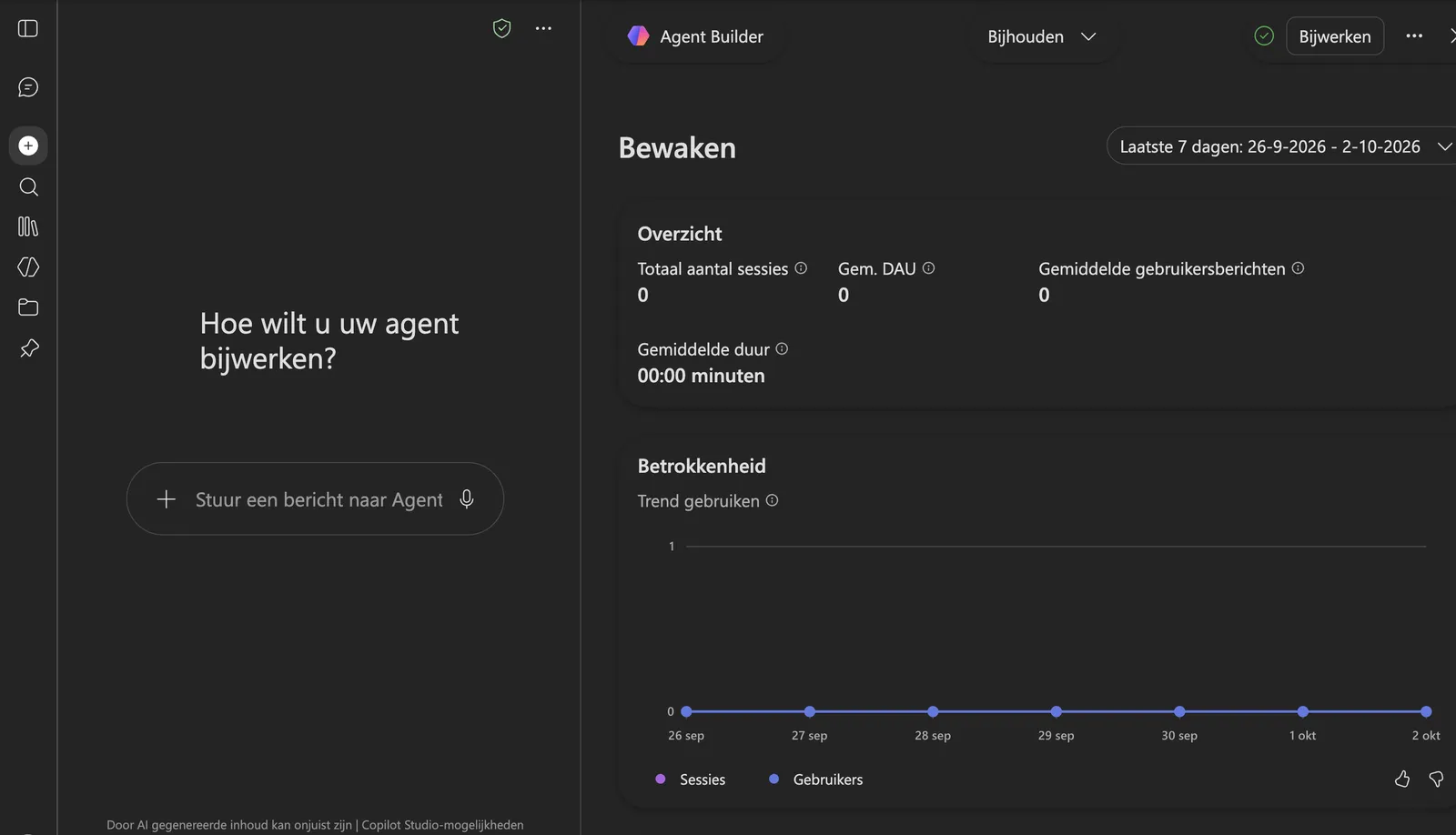Show info for Totaal aantal sessies
The height and width of the screenshot is (835, 1456).
tap(801, 268)
